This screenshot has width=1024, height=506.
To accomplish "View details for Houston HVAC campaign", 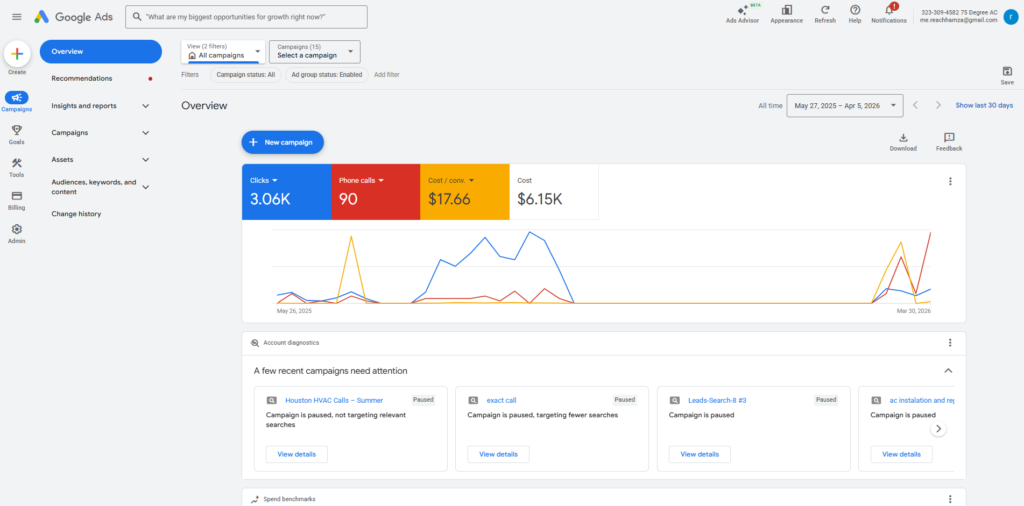I will point(296,454).
